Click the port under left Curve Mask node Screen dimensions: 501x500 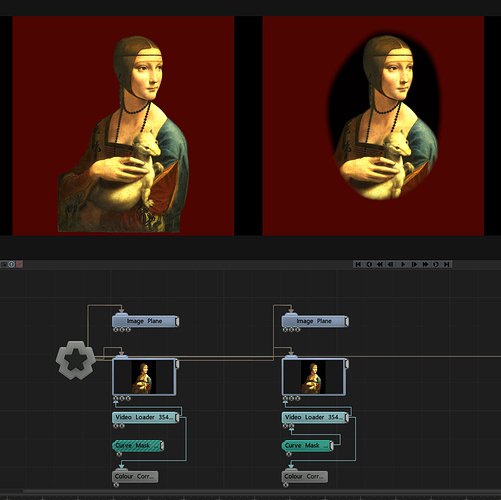[119, 454]
